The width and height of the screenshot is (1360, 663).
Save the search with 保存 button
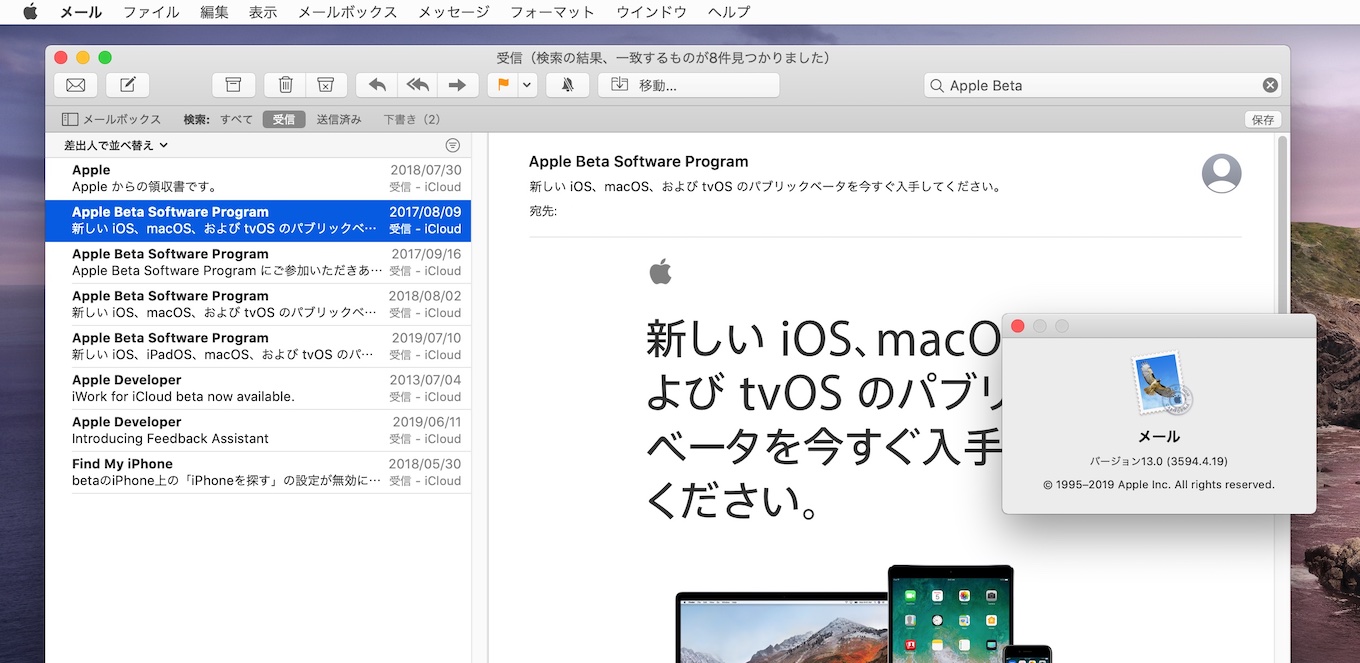click(x=1263, y=119)
